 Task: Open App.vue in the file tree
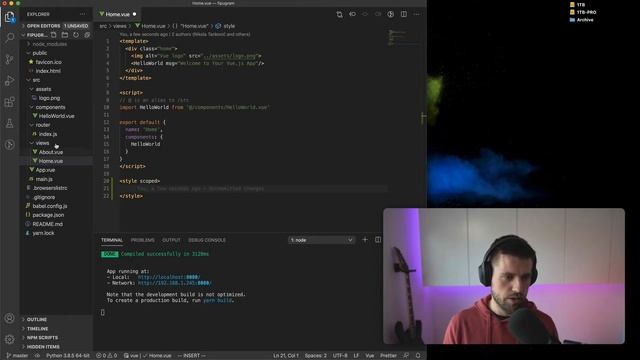coord(57,170)
